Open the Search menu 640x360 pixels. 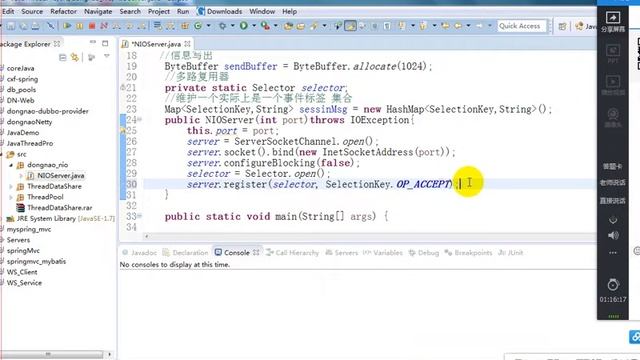130,11
